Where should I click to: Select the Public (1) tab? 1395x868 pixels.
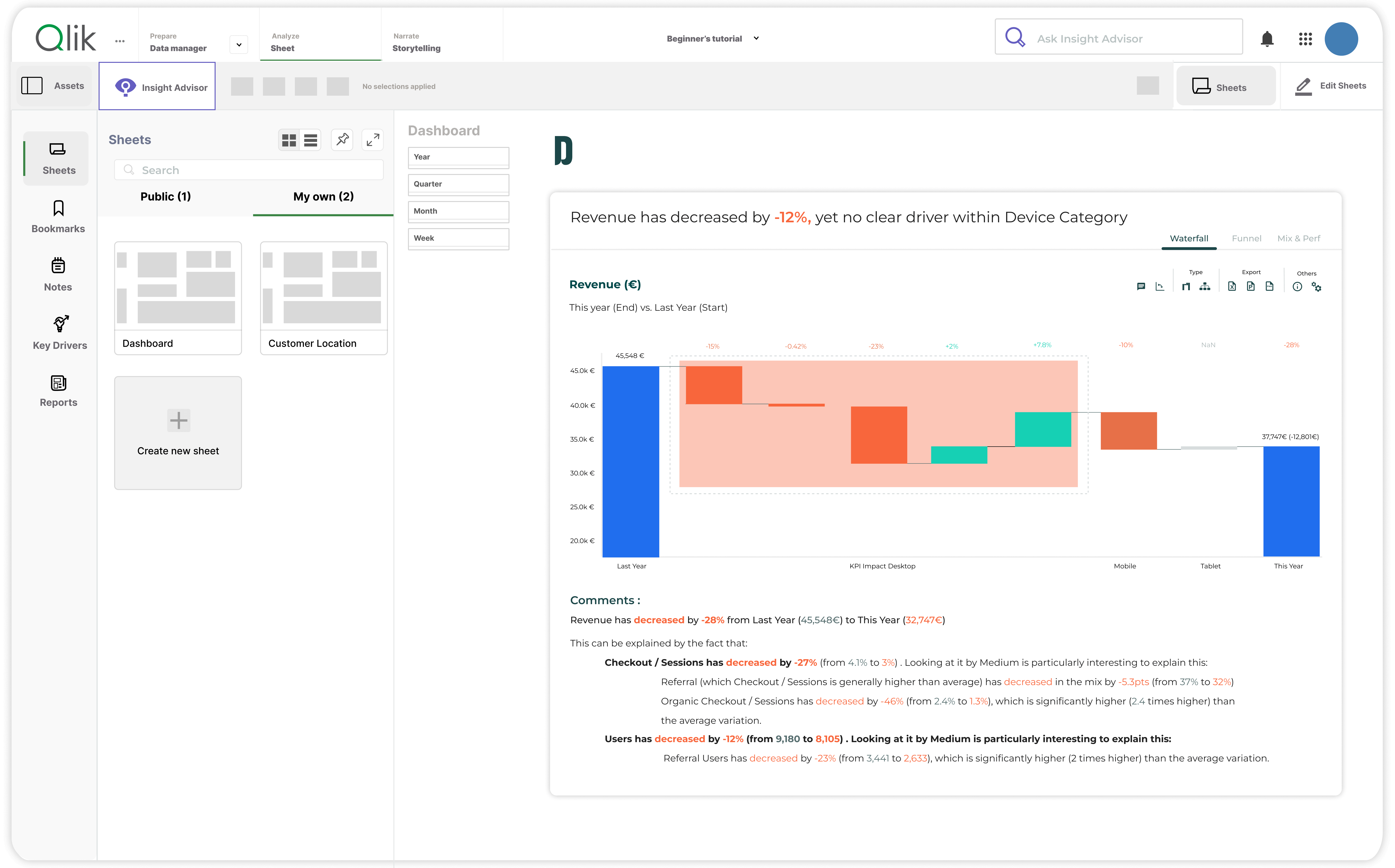[x=165, y=197]
